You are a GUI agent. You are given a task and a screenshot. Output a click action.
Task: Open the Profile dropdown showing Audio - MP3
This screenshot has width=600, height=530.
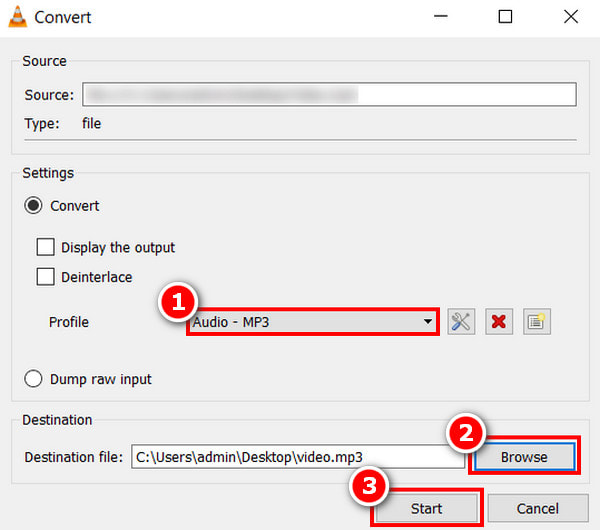coord(313,322)
